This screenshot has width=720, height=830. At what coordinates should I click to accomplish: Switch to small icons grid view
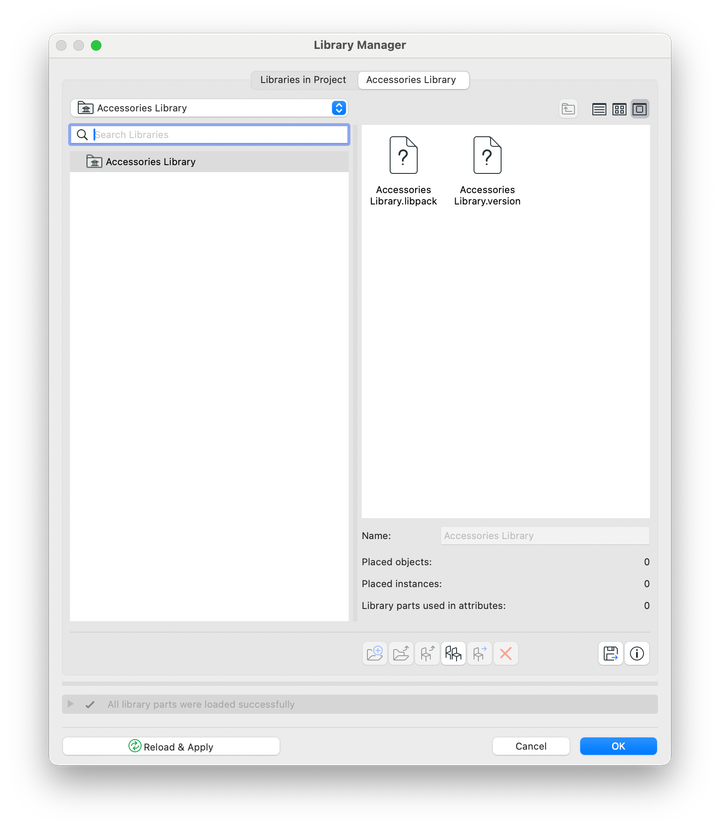click(619, 109)
